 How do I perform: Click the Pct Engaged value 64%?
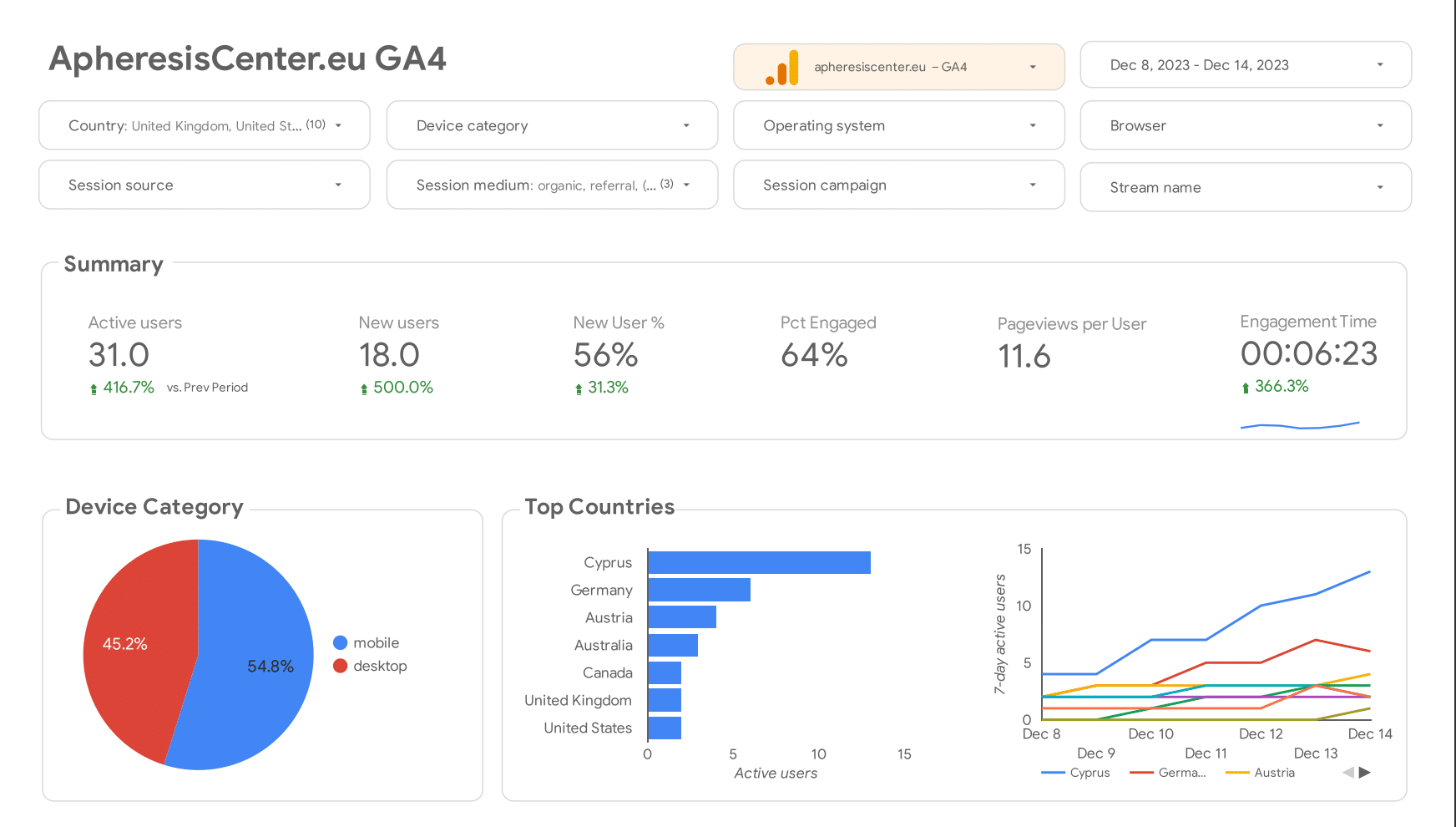[814, 355]
